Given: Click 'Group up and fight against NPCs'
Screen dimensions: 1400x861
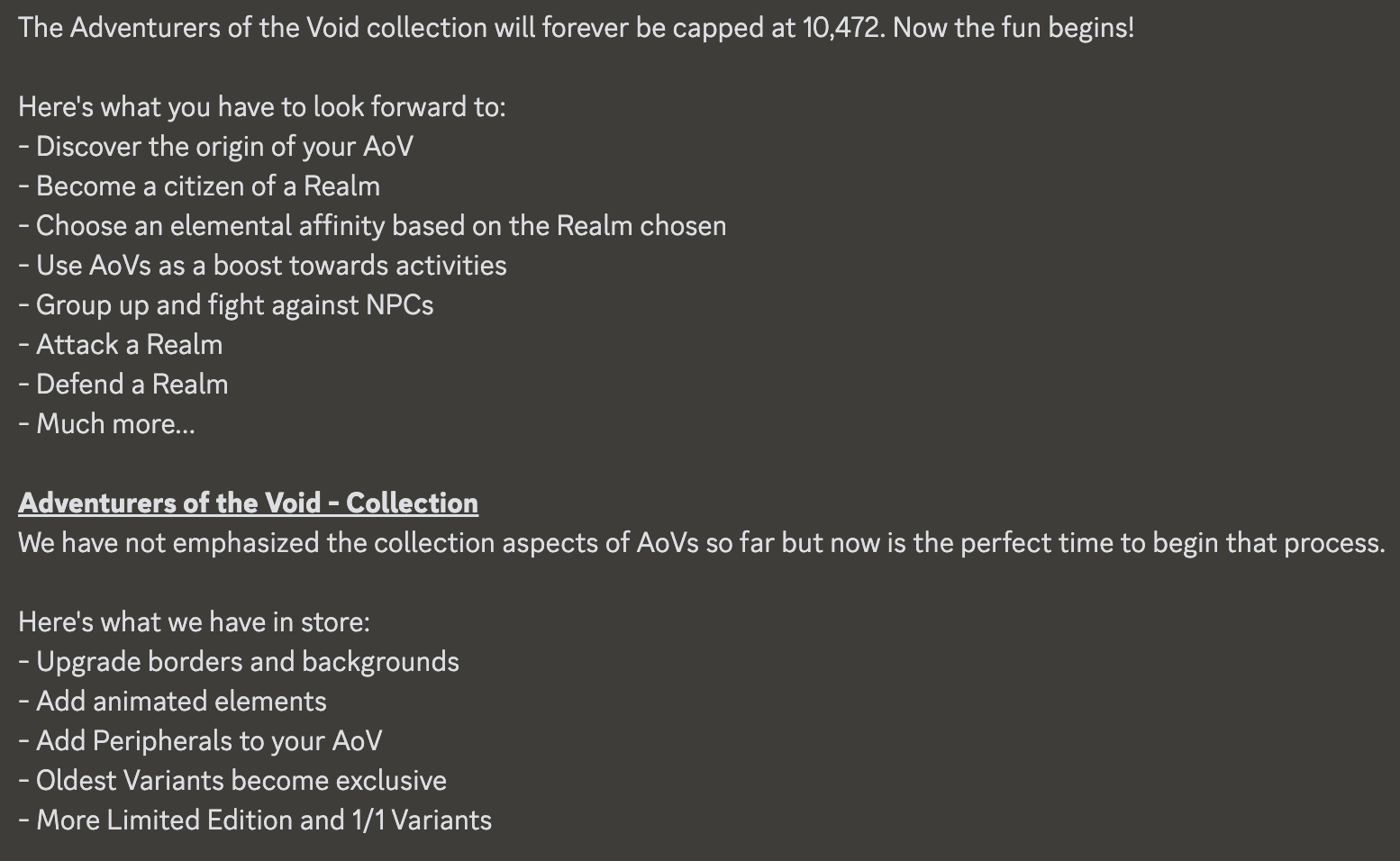Looking at the screenshot, I should 225,304.
